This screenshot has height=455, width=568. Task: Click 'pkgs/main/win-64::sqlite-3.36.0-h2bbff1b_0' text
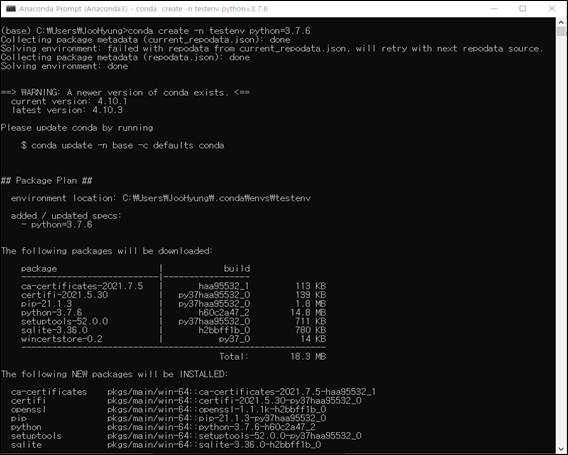pyautogui.click(x=214, y=444)
